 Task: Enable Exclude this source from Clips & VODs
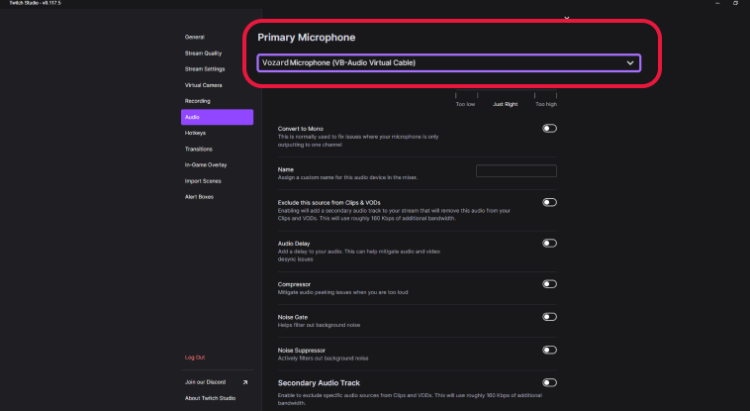click(x=549, y=202)
